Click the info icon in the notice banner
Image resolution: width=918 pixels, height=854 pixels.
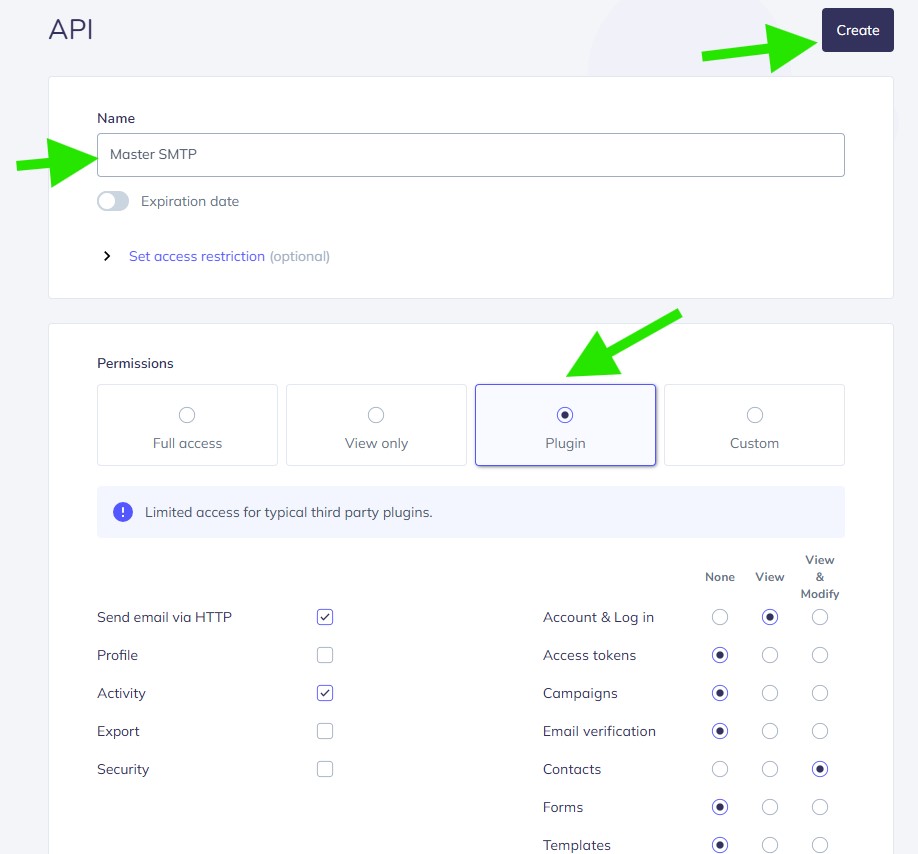123,512
